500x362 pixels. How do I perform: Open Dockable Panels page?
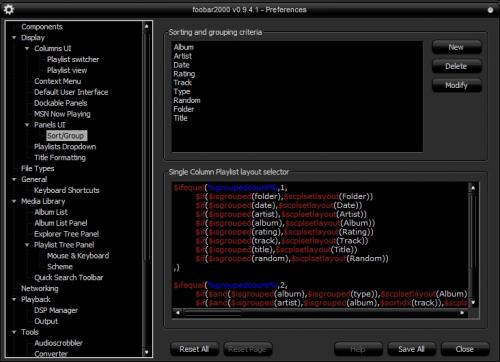pos(60,103)
